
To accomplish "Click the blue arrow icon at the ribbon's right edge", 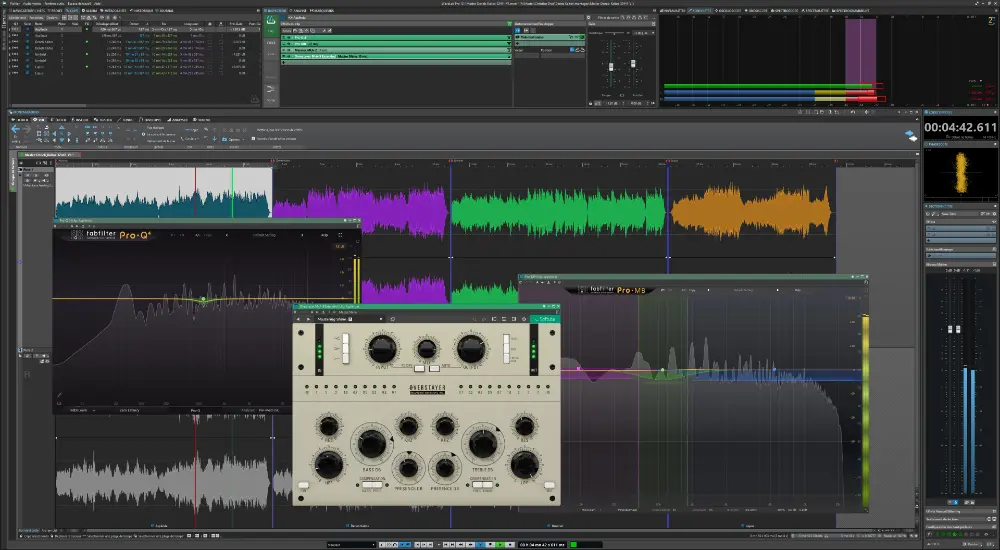I will (910, 133).
